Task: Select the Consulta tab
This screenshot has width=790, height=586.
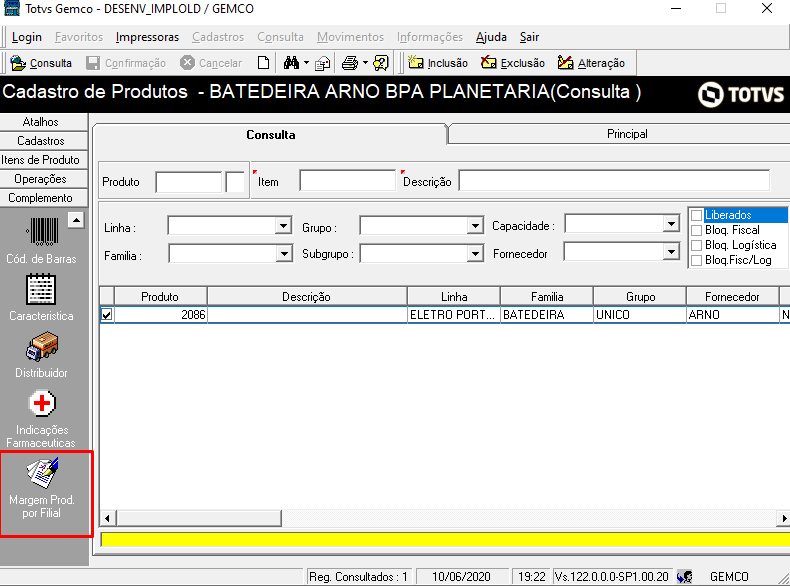Action: 271,135
